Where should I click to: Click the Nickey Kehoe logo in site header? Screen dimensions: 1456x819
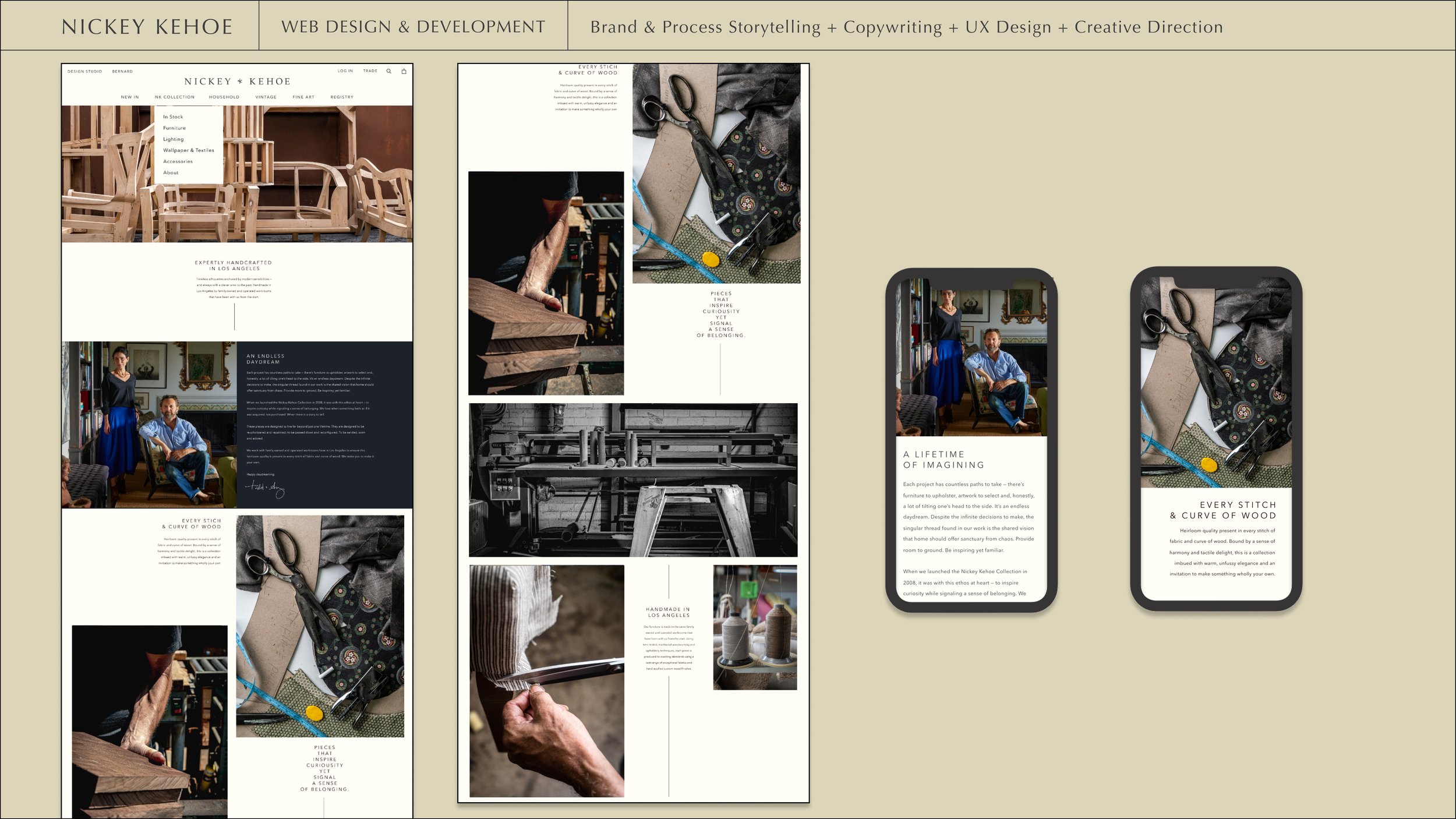(237, 82)
